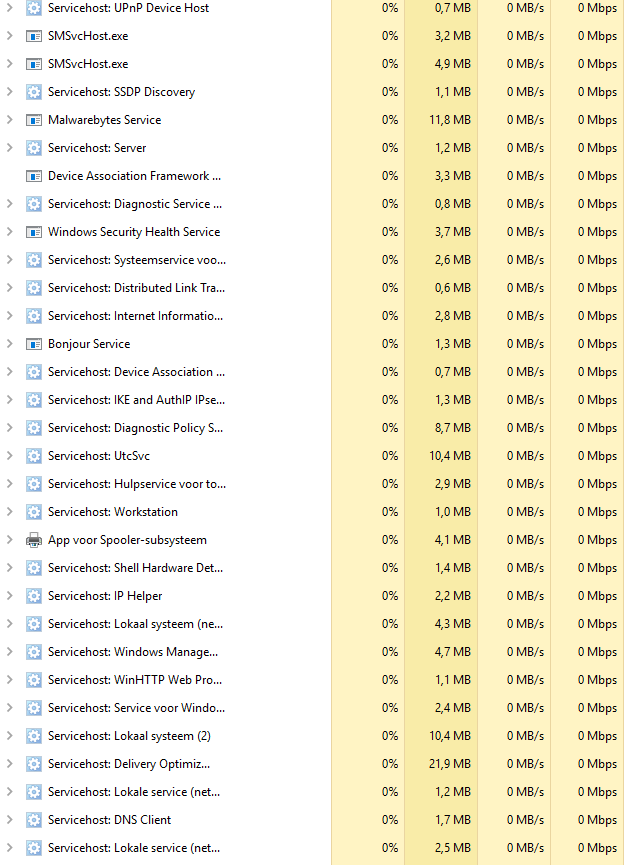
Task: Click the gear icon for Servicehost: DNS Client
Action: (34, 820)
